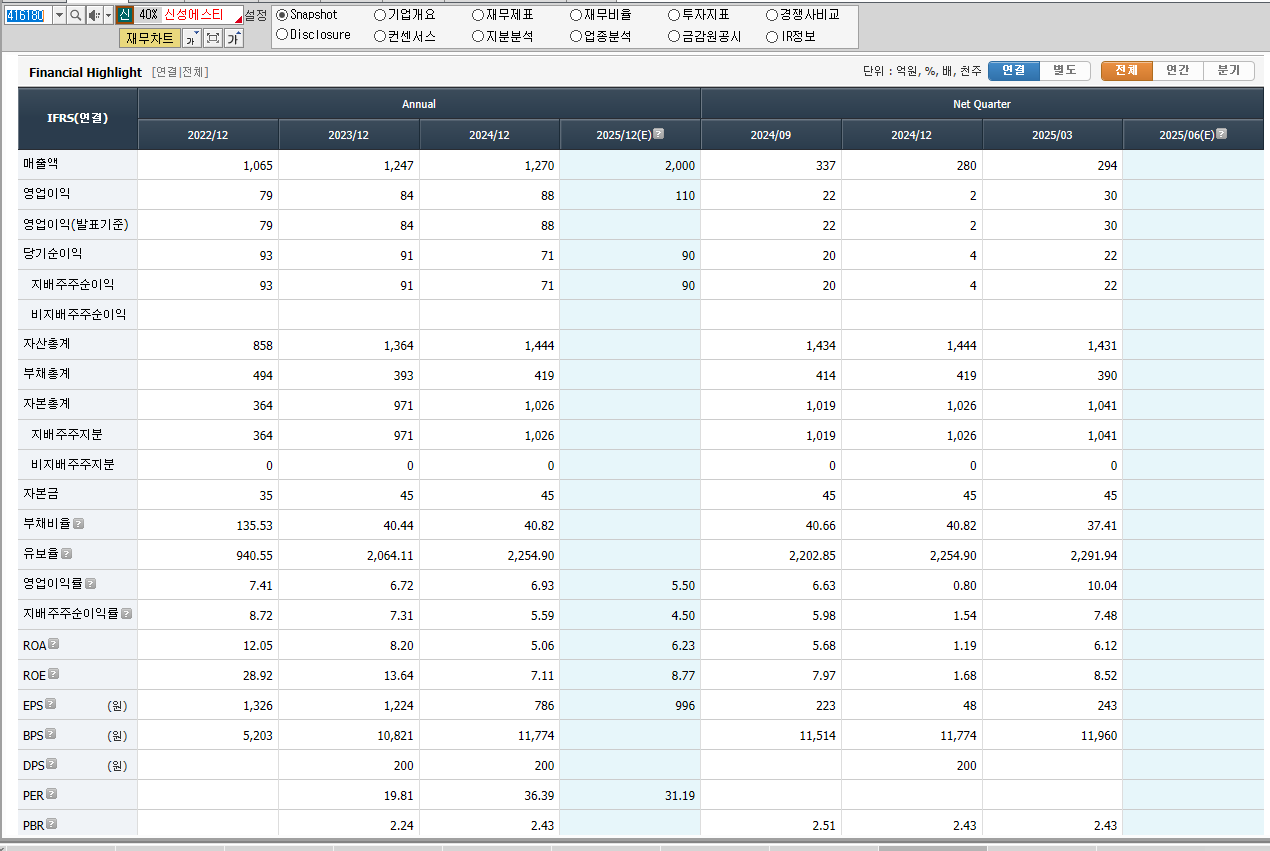The height and width of the screenshot is (851, 1270).
Task: Click the Financial Highlight heading
Action: point(85,73)
